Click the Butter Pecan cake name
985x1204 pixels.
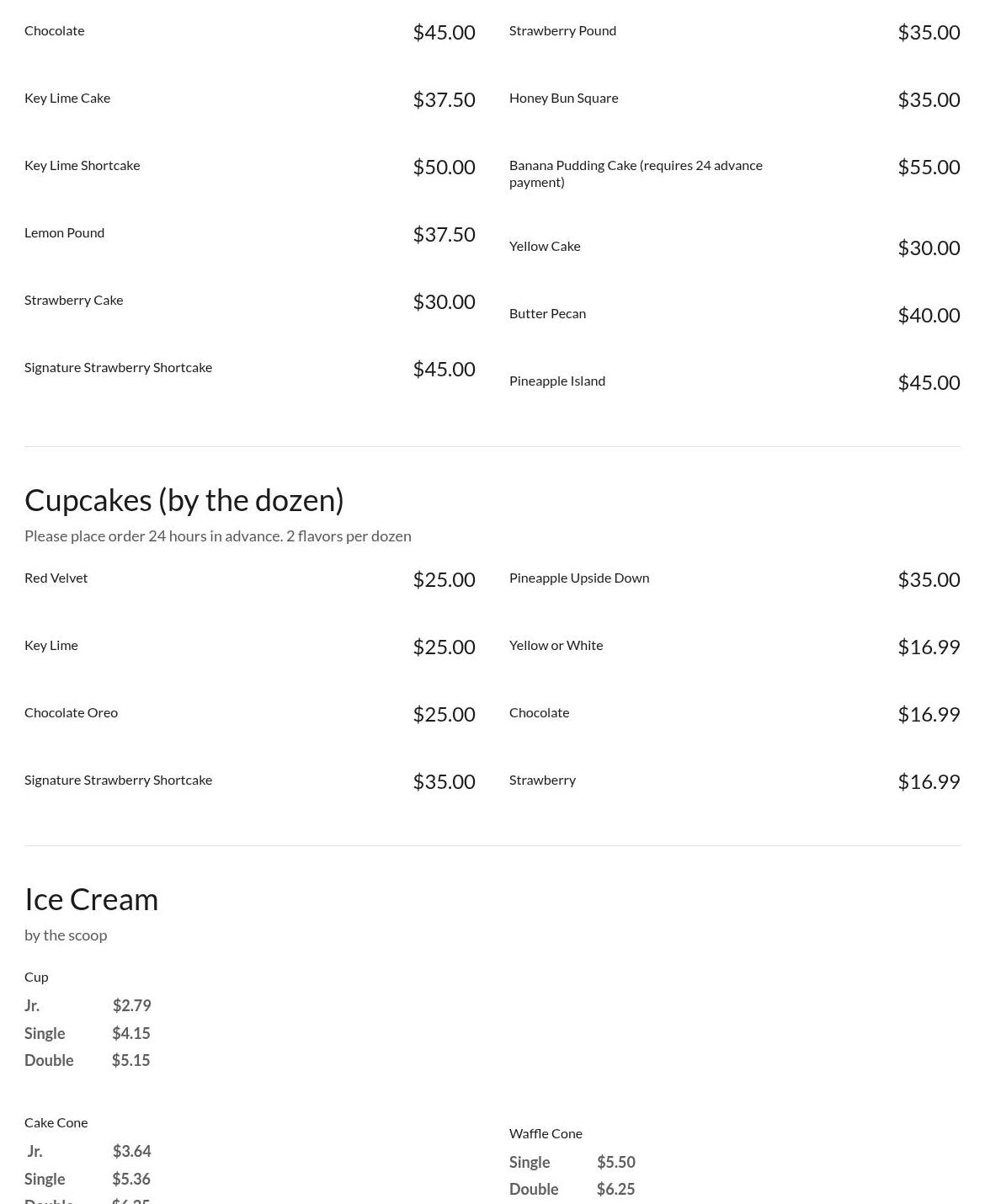(547, 314)
